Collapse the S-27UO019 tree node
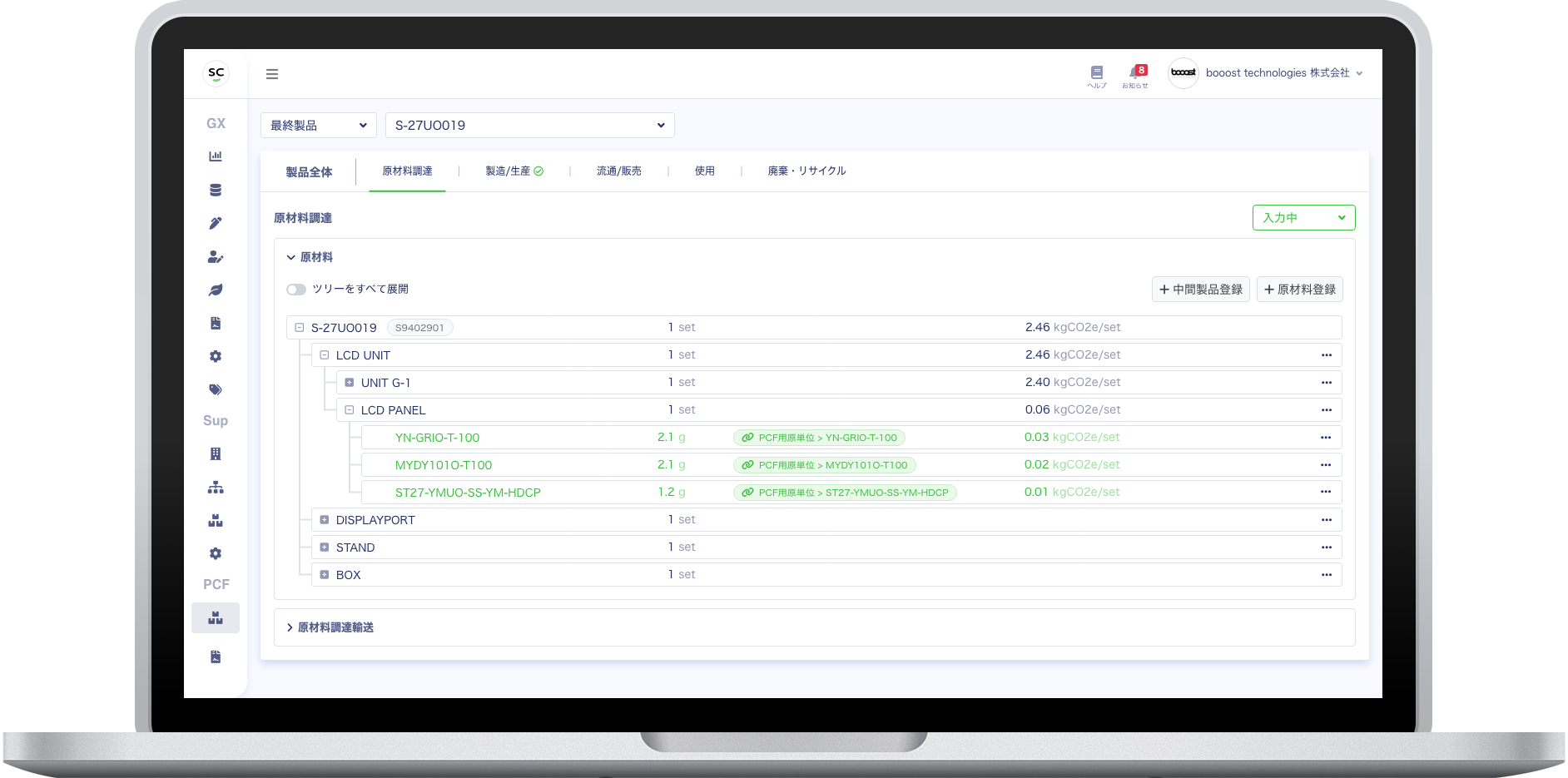 pos(300,328)
